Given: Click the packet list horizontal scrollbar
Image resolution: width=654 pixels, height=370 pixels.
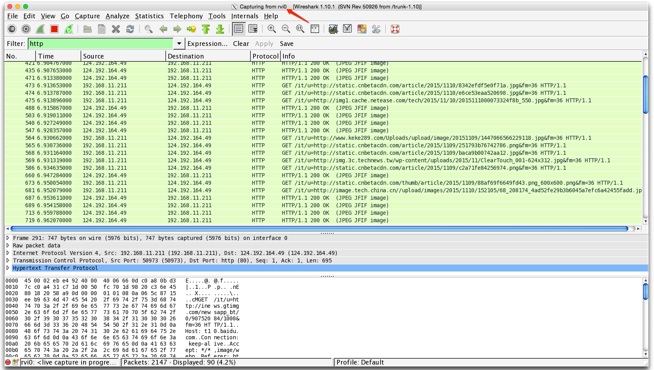Looking at the screenshot, I should [x=319, y=229].
